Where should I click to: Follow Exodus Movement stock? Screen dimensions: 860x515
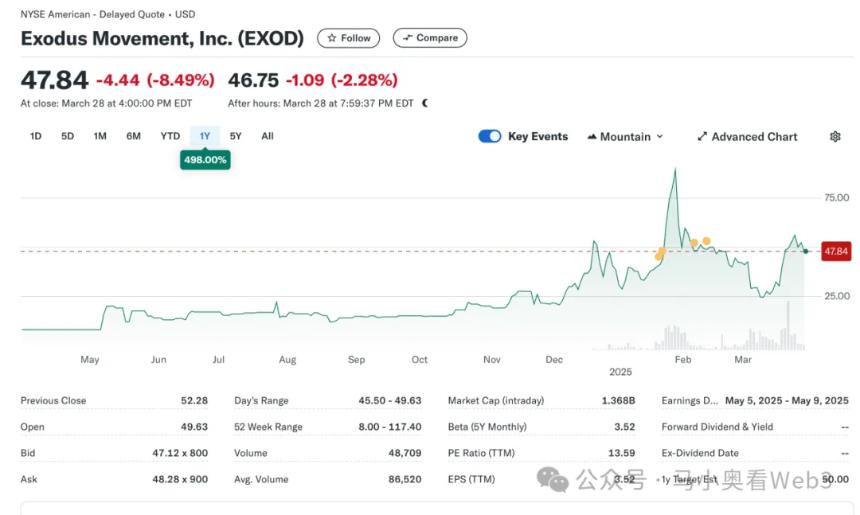pyautogui.click(x=348, y=38)
